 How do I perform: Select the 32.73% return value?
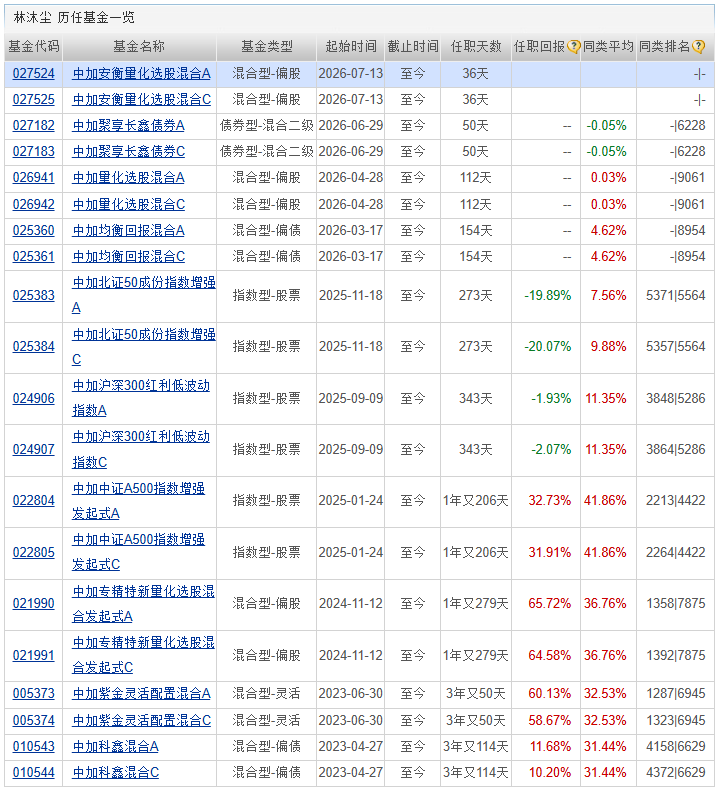tap(550, 501)
